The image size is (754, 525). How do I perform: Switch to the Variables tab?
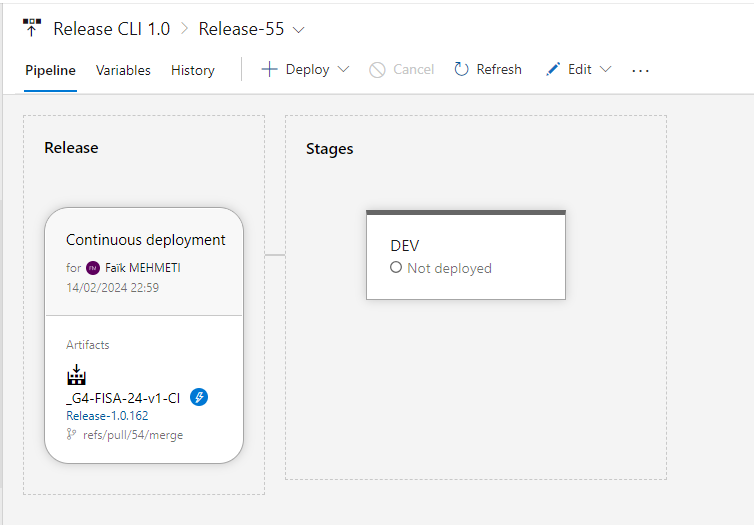(x=123, y=70)
